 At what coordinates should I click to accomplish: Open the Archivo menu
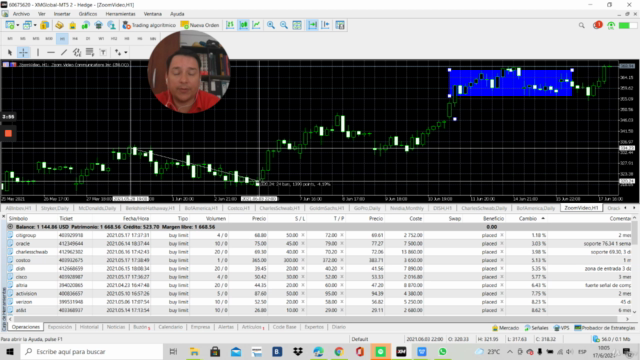click(x=21, y=14)
